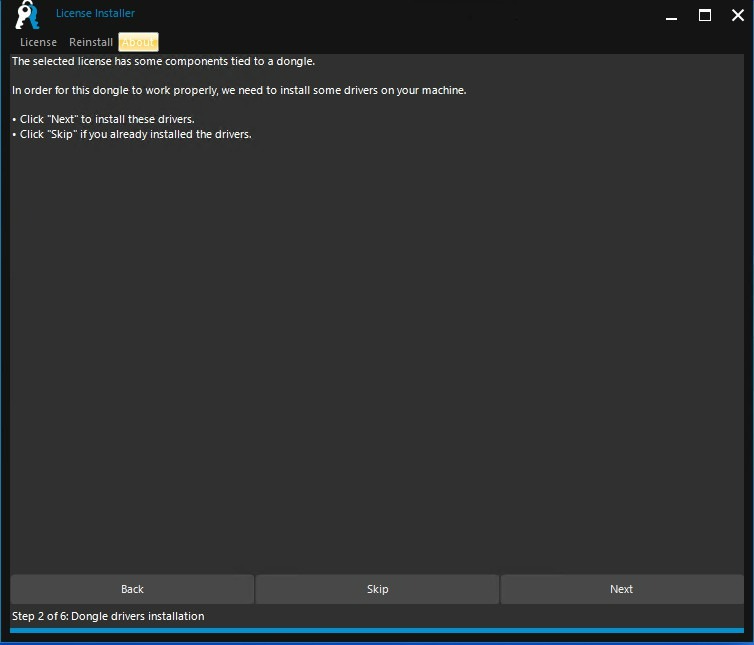
Task: Close the License Installer window
Action: tap(737, 15)
